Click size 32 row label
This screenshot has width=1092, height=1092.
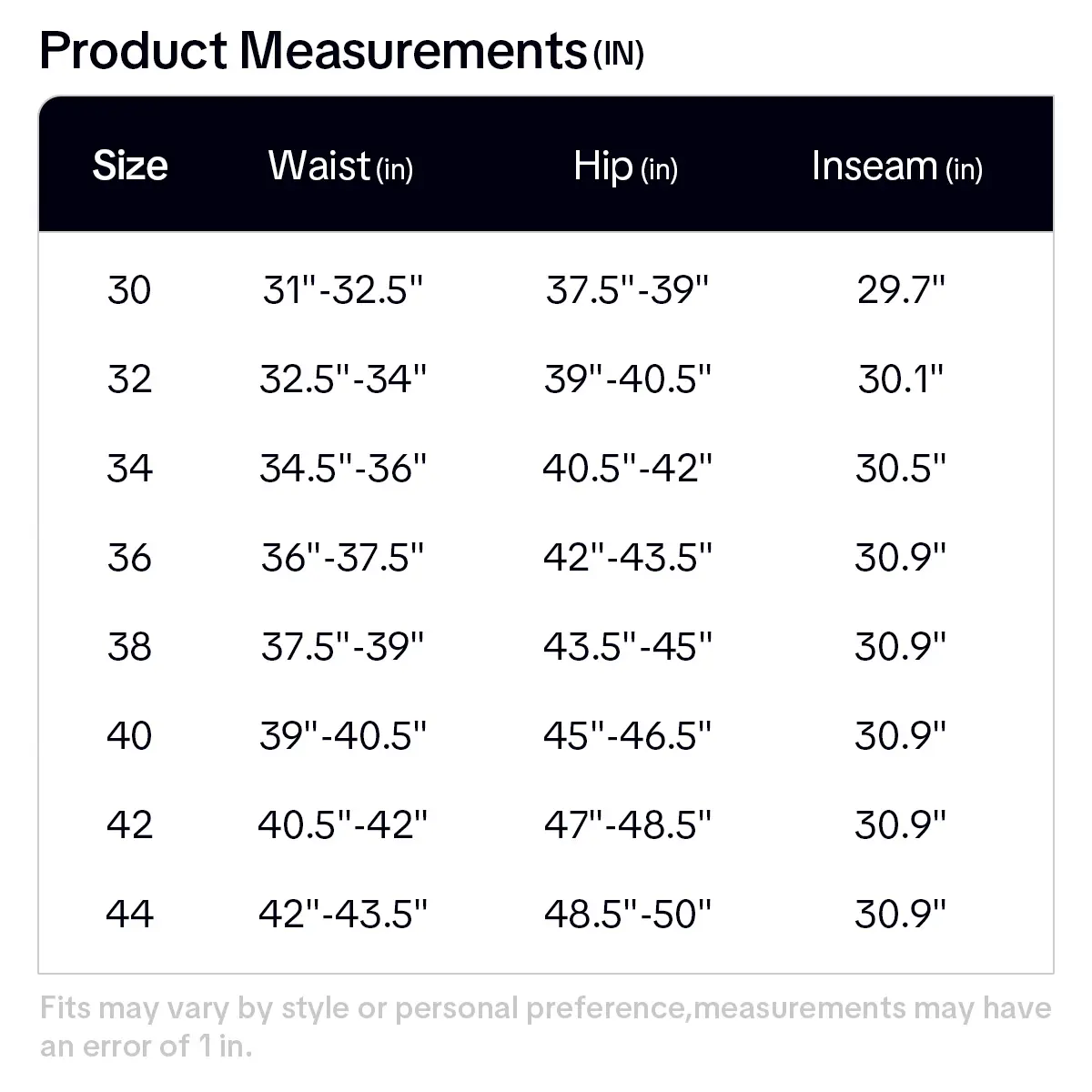129,379
